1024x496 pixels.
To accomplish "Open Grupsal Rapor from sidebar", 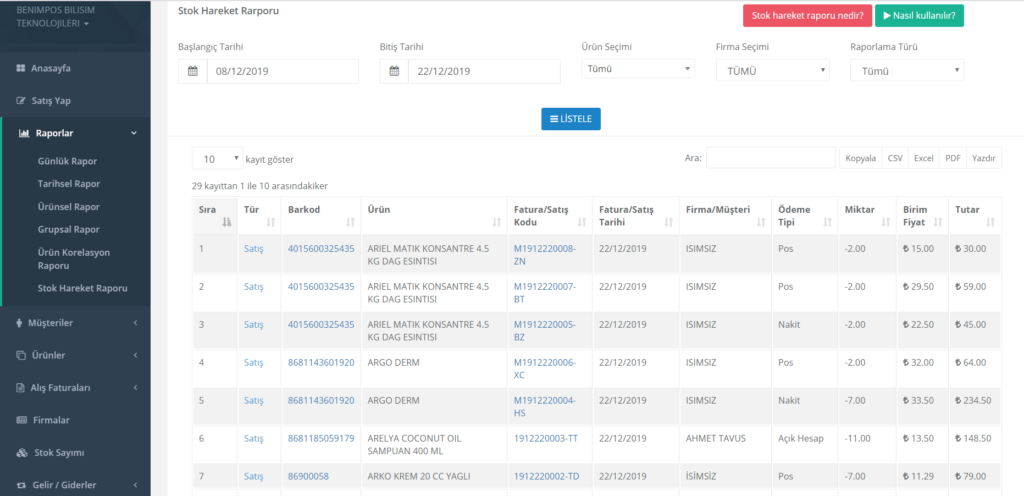I will tap(67, 230).
